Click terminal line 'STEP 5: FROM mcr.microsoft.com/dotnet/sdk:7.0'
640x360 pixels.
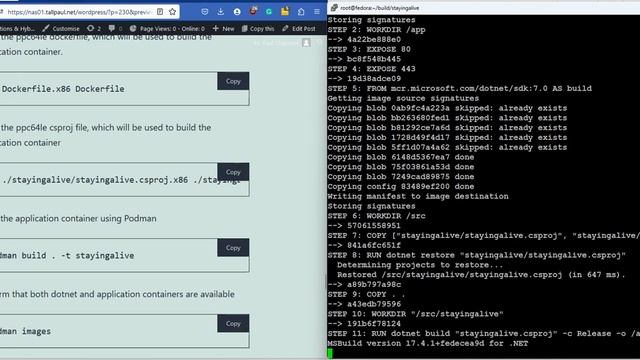460,88
